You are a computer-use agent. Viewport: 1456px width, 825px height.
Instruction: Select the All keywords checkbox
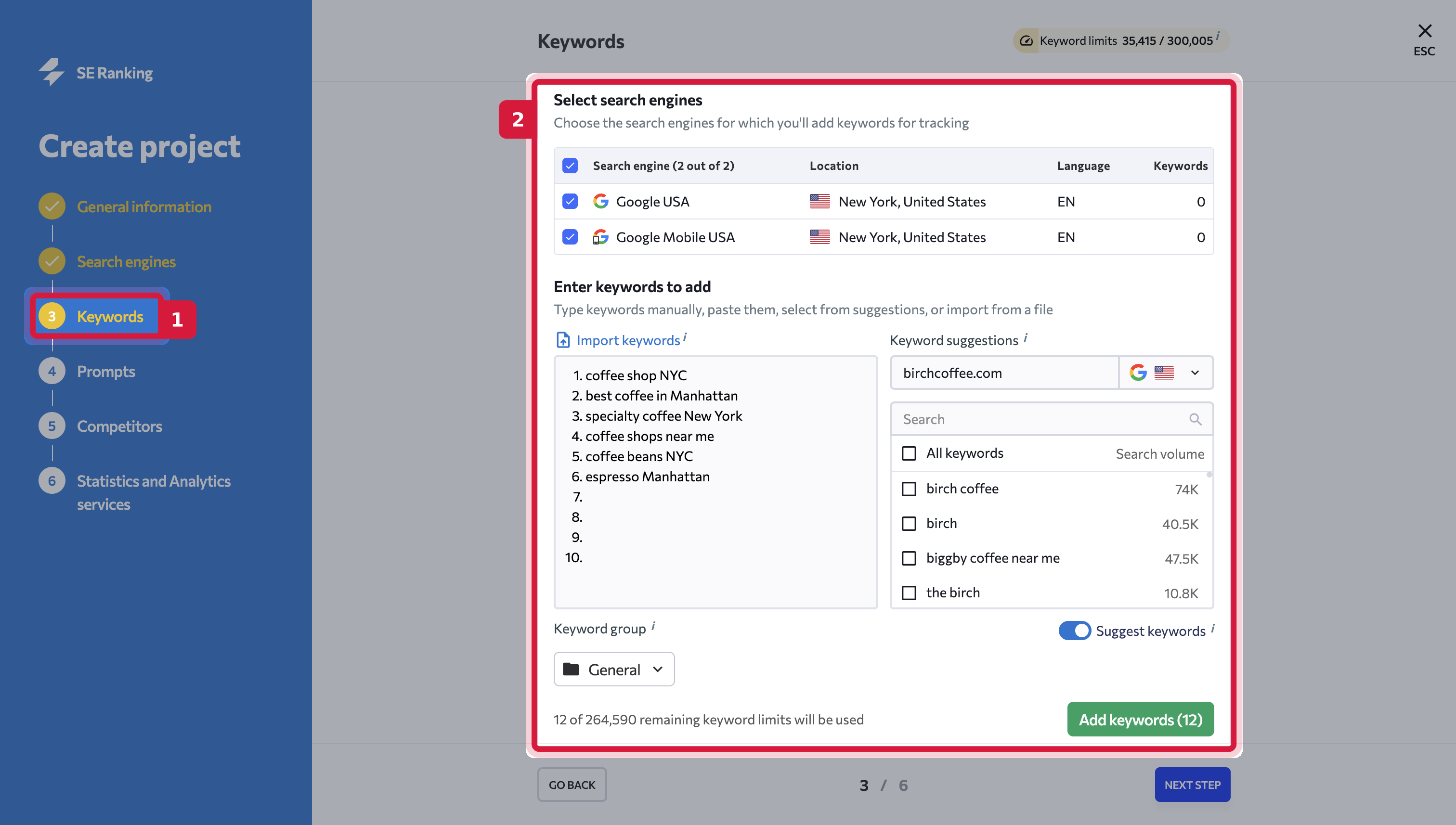pyautogui.click(x=909, y=453)
